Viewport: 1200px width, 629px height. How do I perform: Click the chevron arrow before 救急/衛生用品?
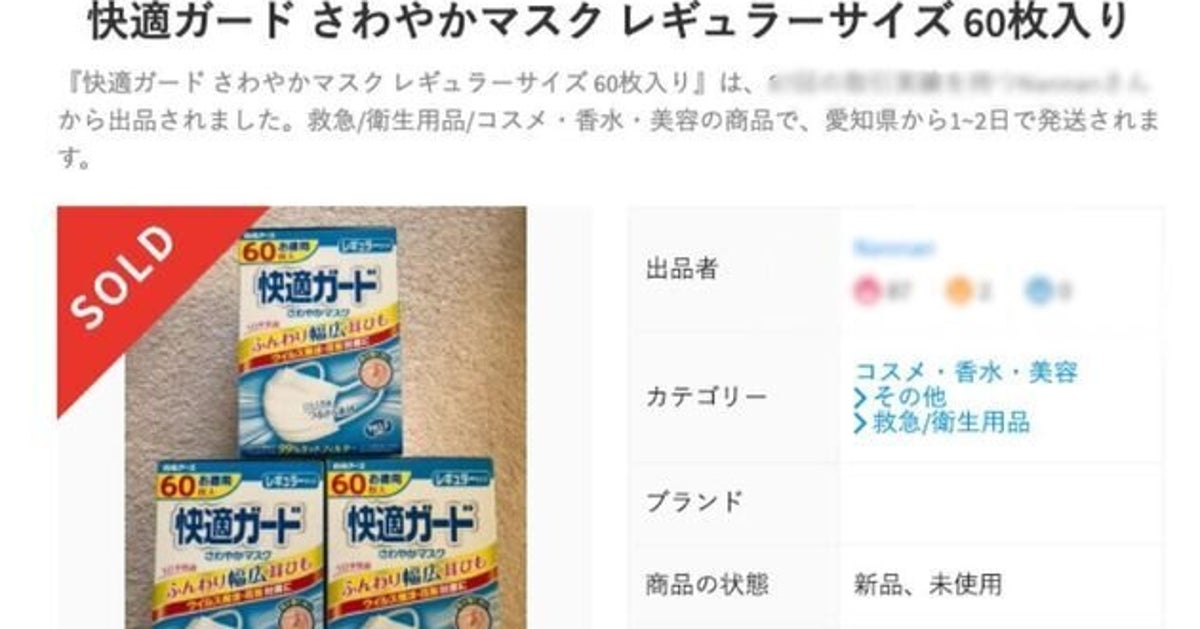coord(860,423)
